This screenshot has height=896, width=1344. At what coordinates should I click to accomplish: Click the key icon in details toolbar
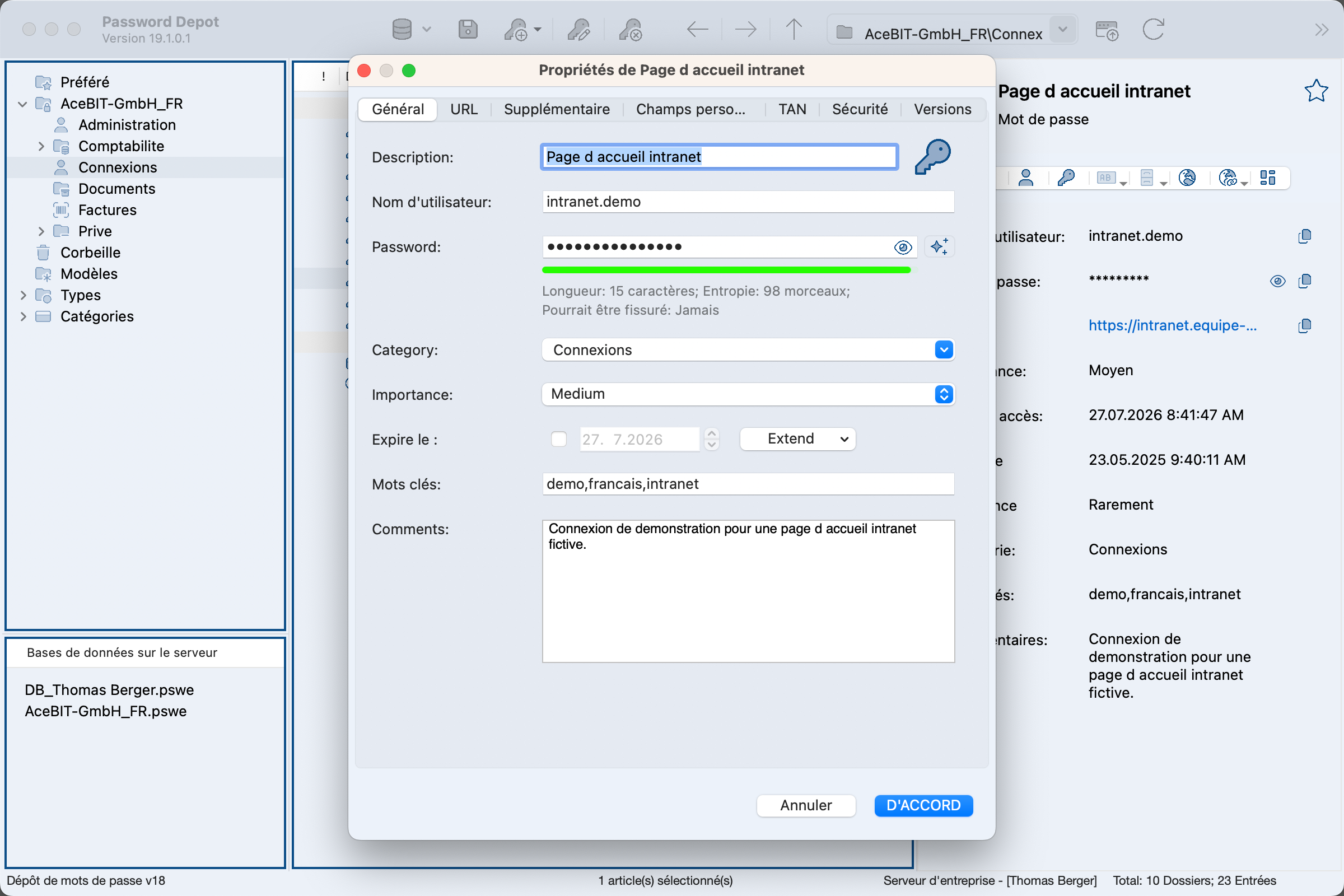point(1066,178)
